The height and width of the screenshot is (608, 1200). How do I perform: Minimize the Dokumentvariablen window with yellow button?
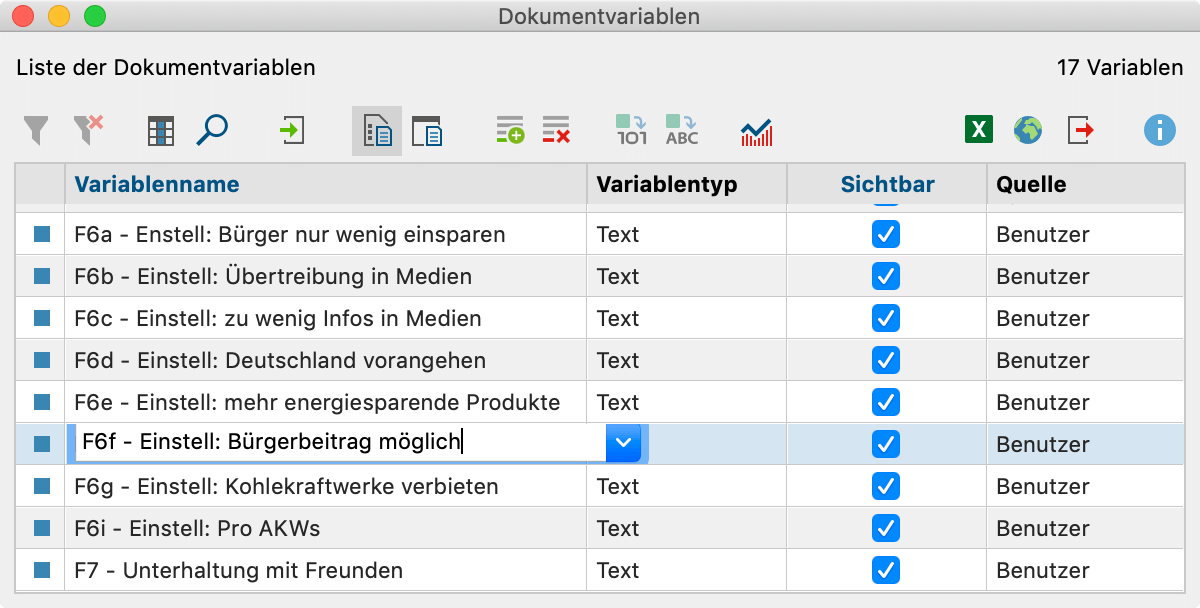(59, 16)
